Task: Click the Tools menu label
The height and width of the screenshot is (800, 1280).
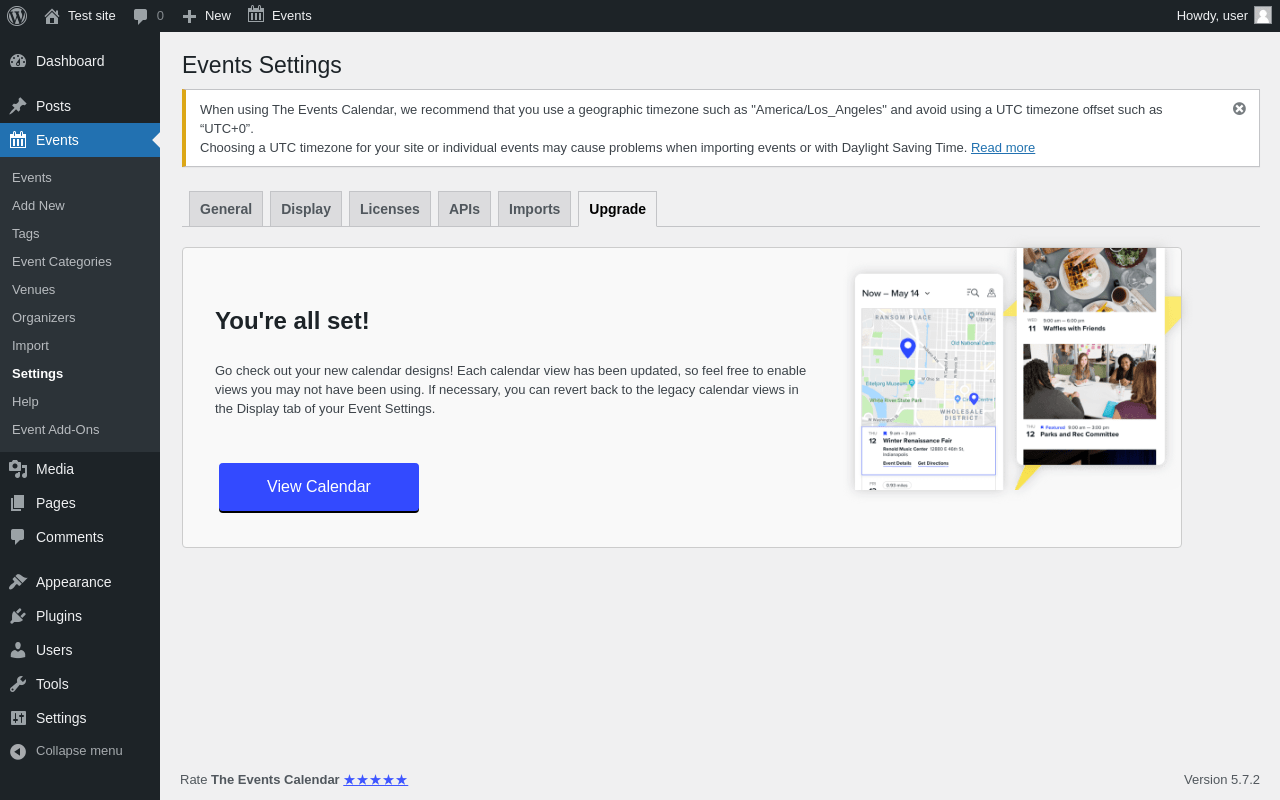Action: [x=52, y=684]
